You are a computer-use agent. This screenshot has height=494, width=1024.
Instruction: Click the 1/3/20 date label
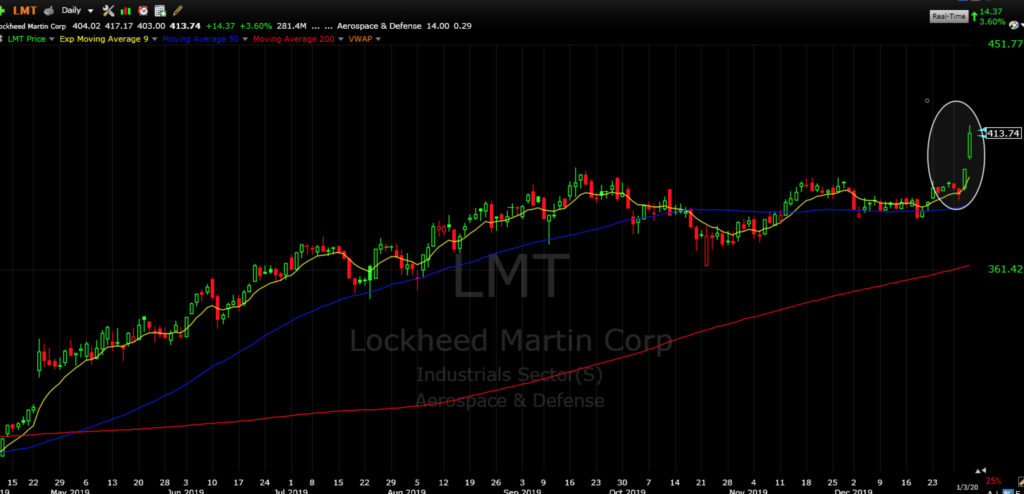point(967,487)
